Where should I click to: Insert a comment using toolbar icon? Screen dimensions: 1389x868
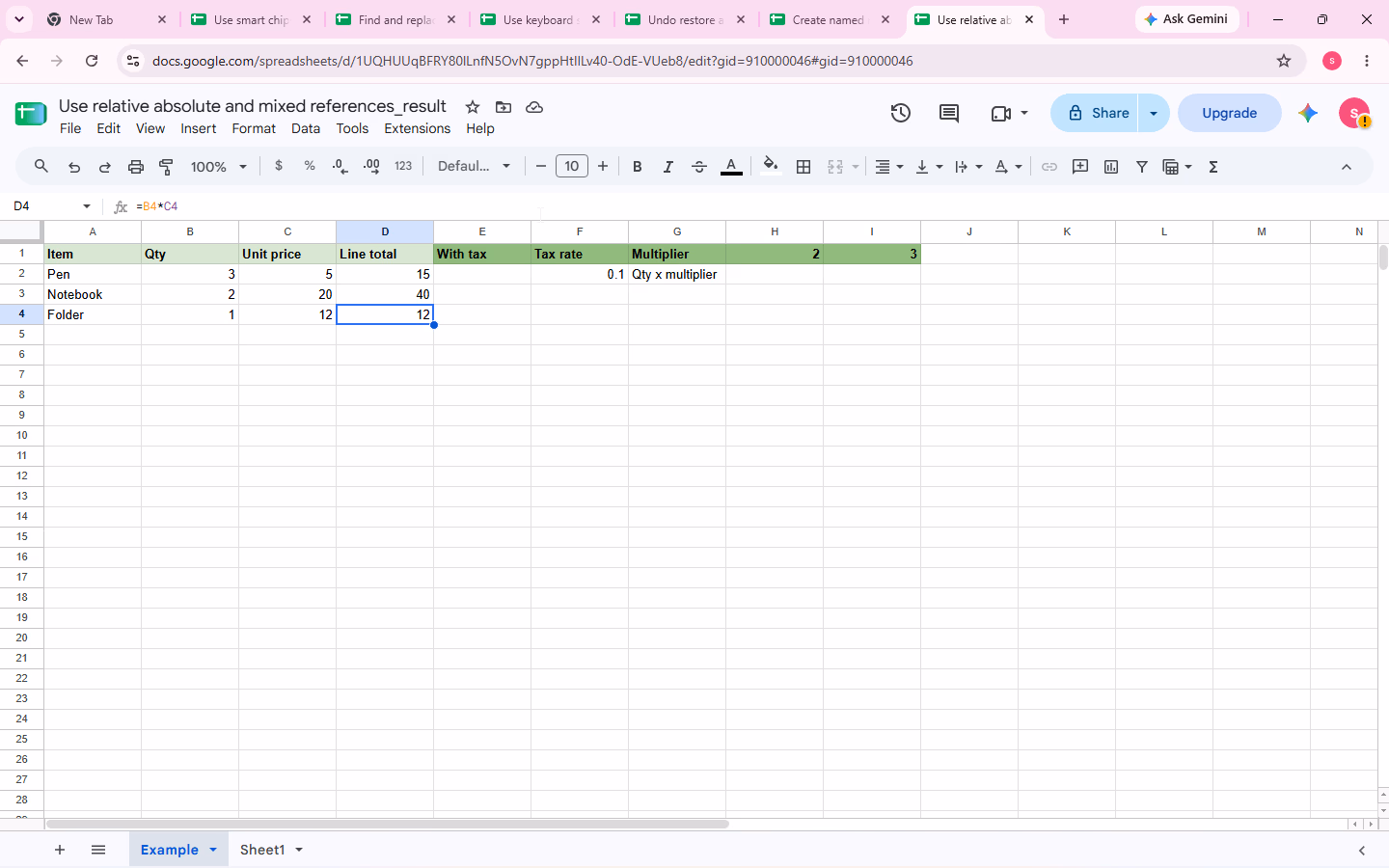1080,167
